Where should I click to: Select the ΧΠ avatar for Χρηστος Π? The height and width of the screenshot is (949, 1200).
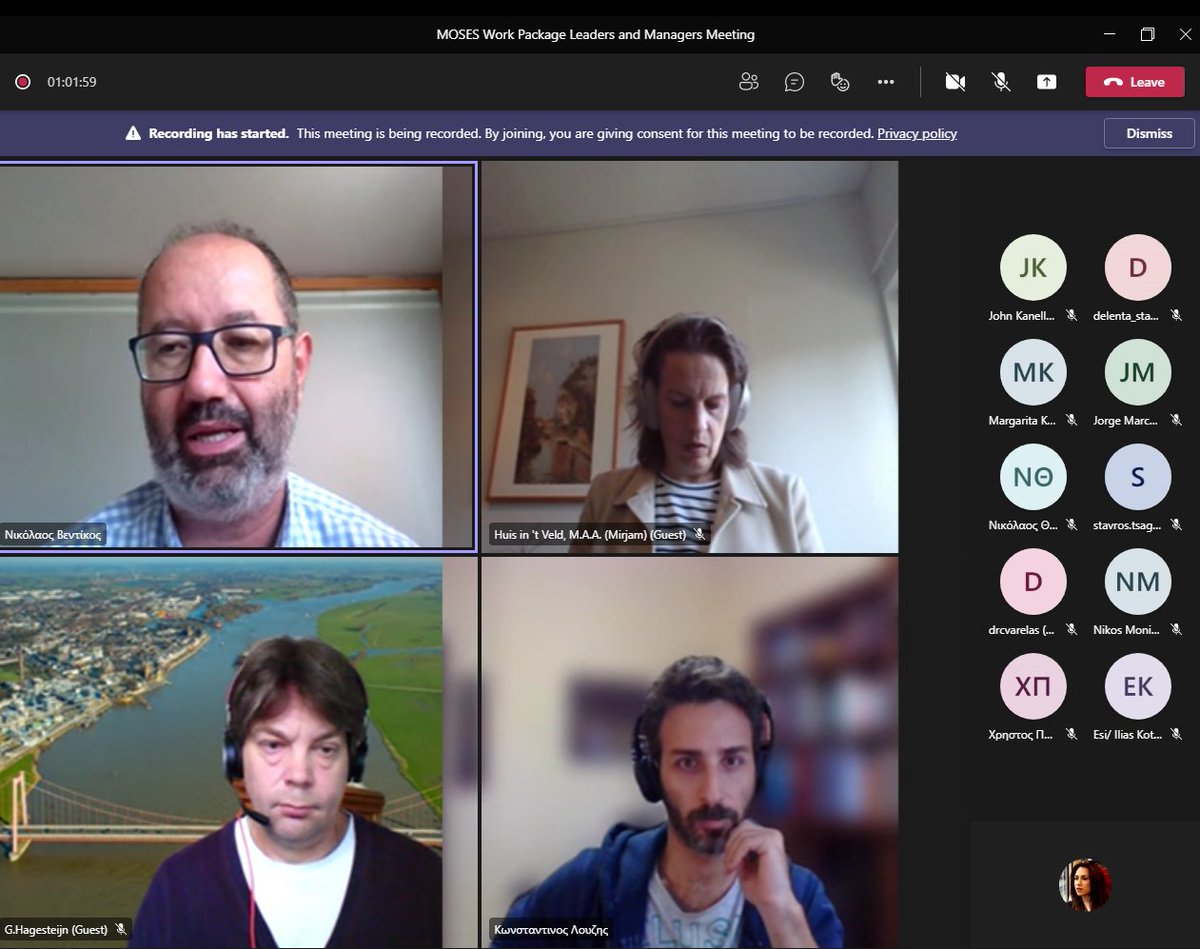tap(1033, 687)
